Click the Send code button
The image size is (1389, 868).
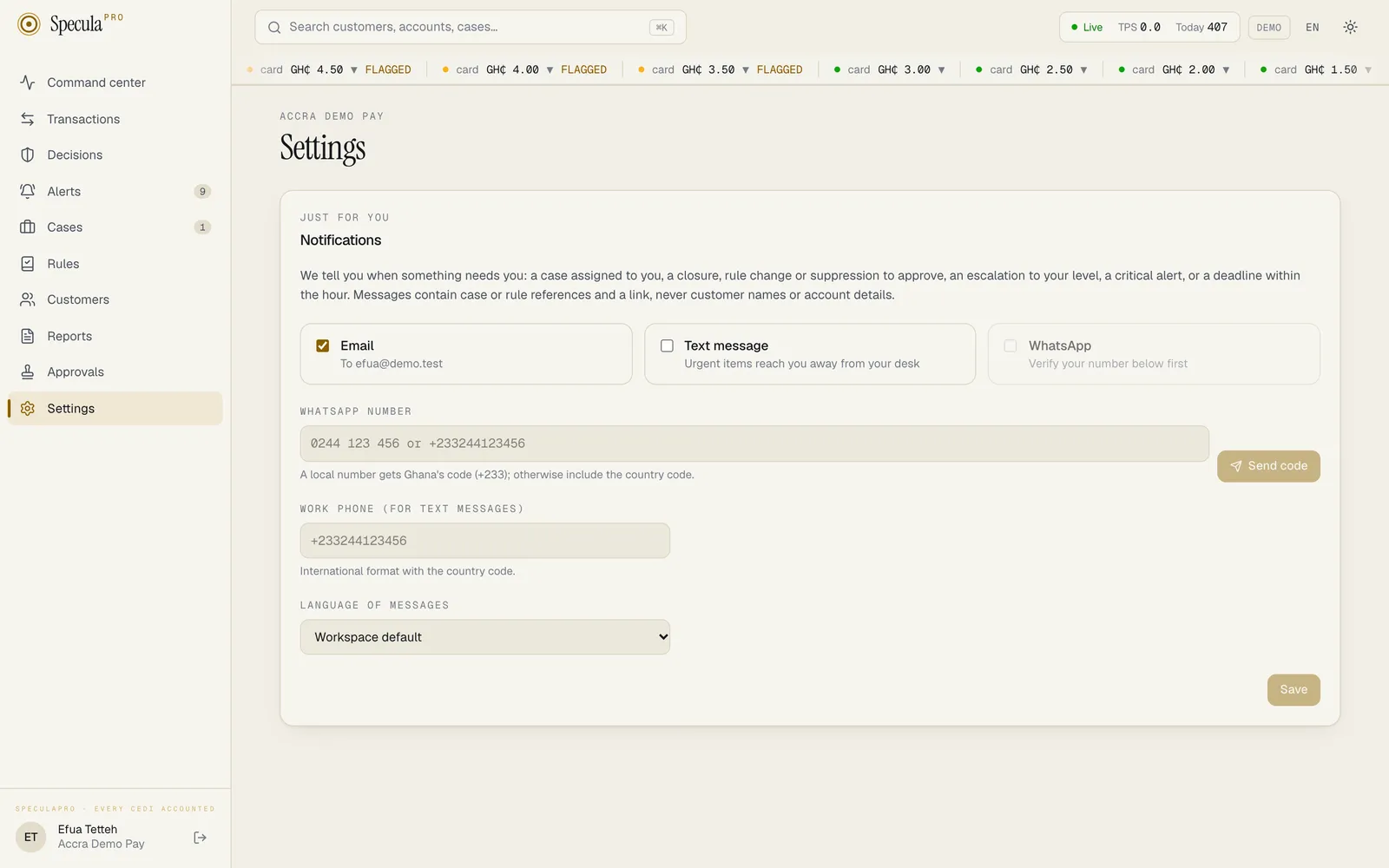pos(1268,466)
